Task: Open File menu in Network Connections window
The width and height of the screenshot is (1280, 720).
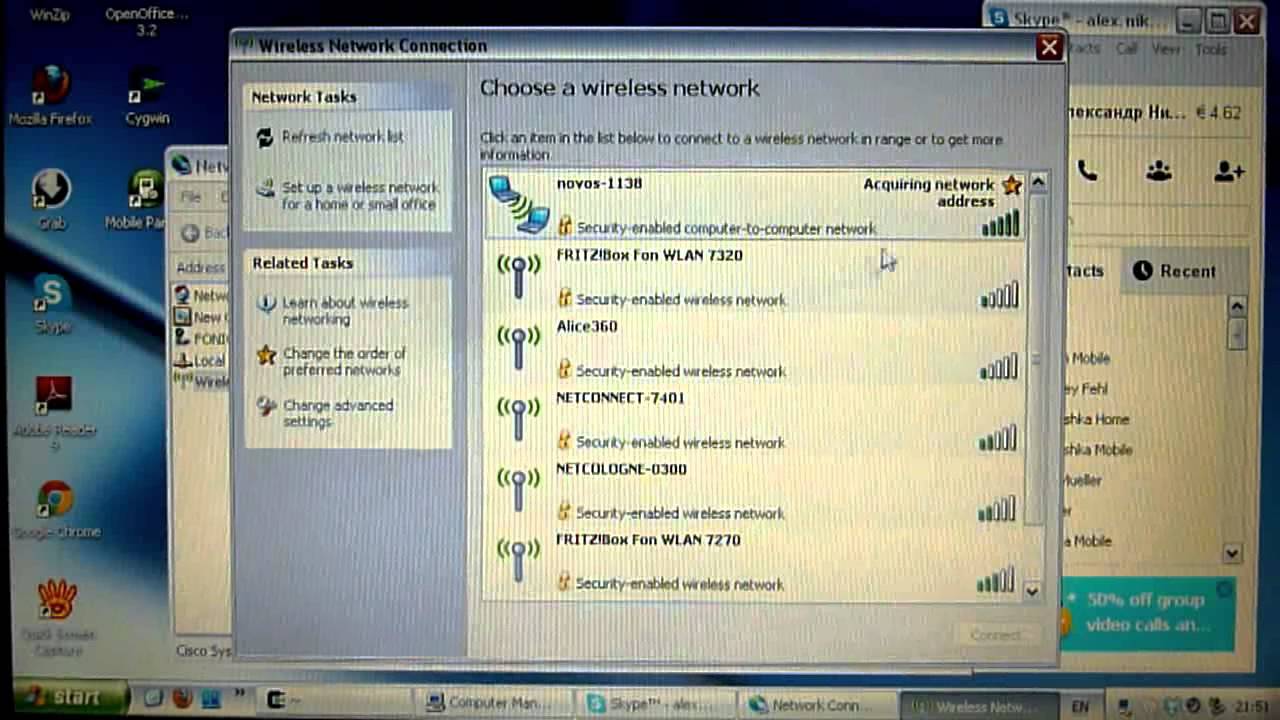Action: tap(190, 197)
